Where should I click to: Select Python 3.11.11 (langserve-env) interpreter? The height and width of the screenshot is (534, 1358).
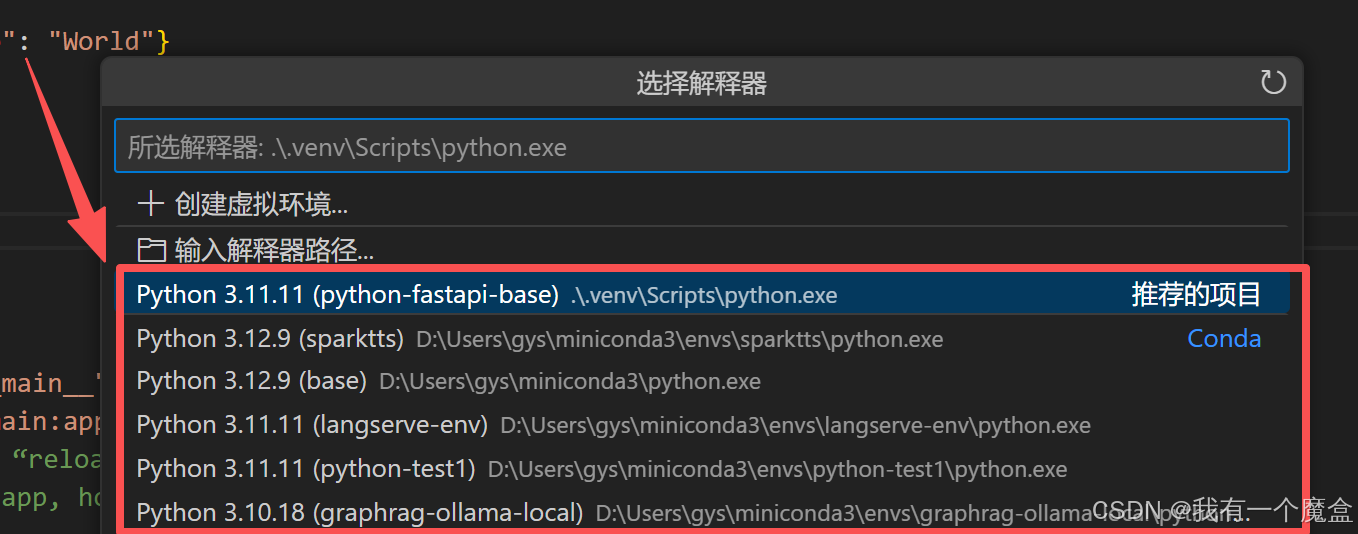tap(702, 425)
